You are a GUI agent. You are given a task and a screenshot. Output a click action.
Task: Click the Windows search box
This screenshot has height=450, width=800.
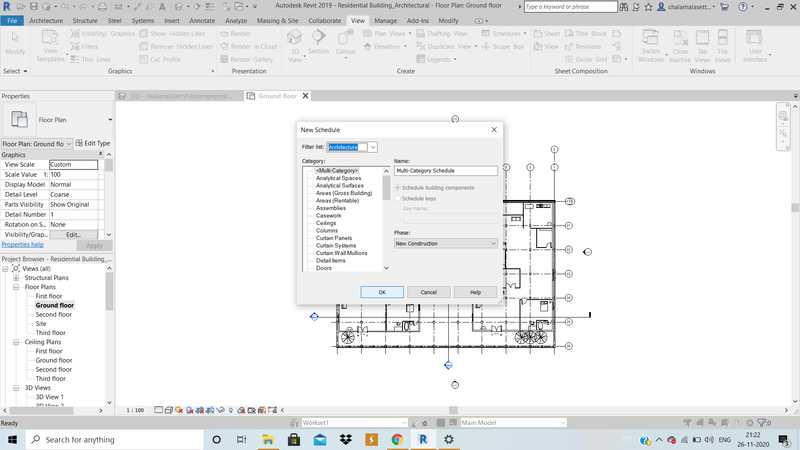click(115, 440)
